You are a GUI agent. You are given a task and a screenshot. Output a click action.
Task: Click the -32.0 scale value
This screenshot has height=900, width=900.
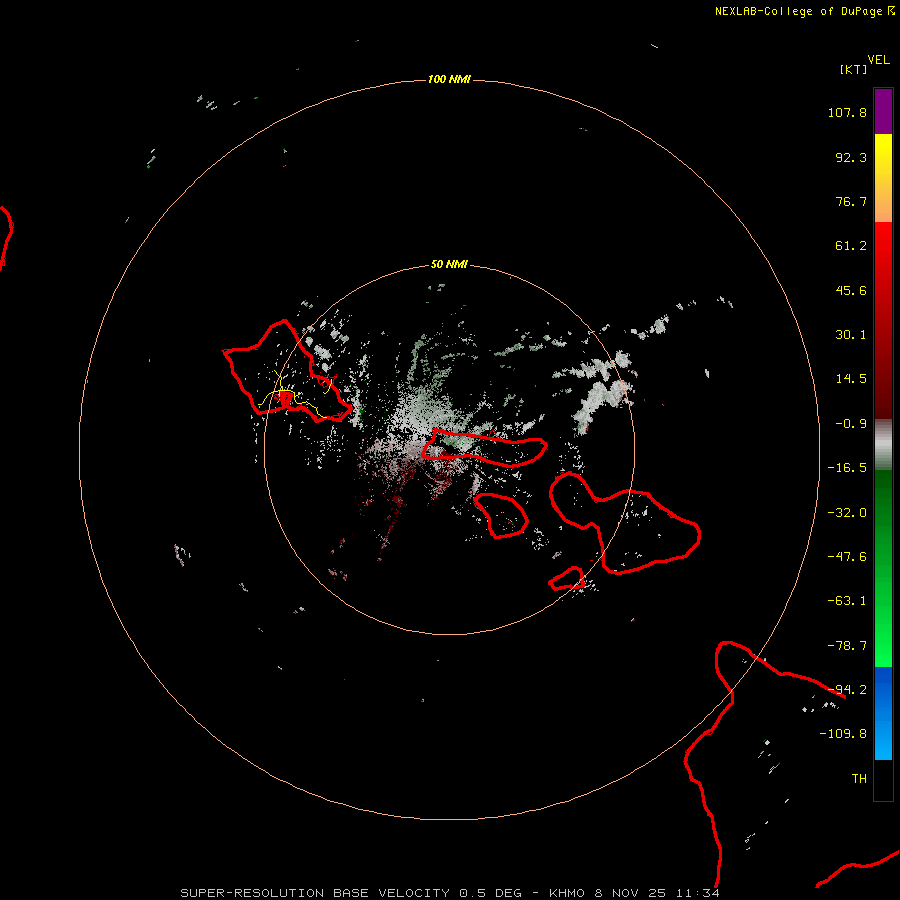pyautogui.click(x=847, y=513)
